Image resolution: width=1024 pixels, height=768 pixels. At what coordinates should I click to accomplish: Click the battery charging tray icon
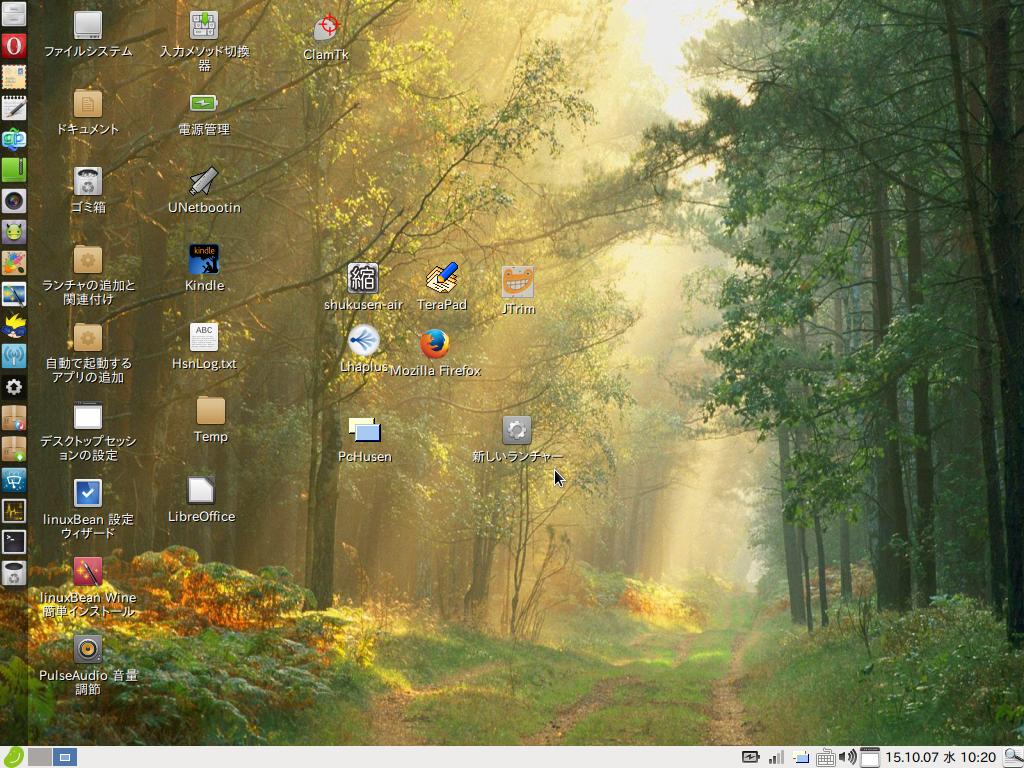(750, 758)
